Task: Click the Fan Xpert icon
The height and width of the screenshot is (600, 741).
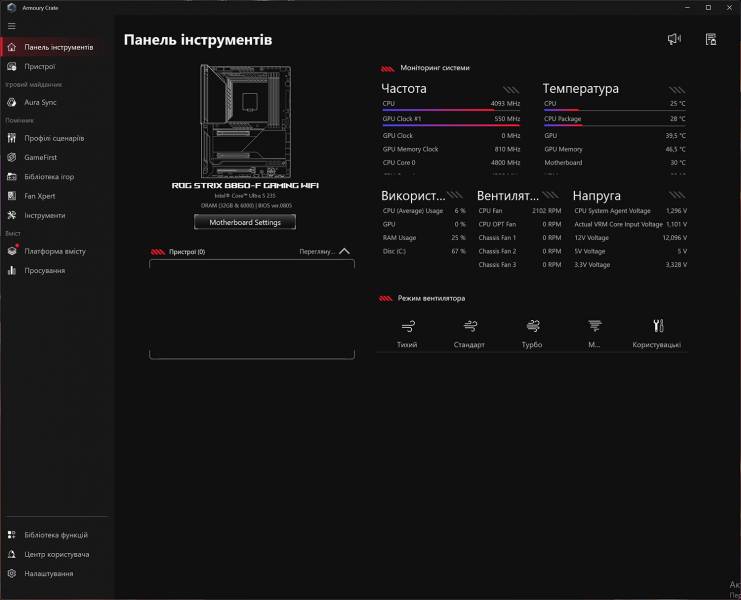Action: pyautogui.click(x=12, y=196)
